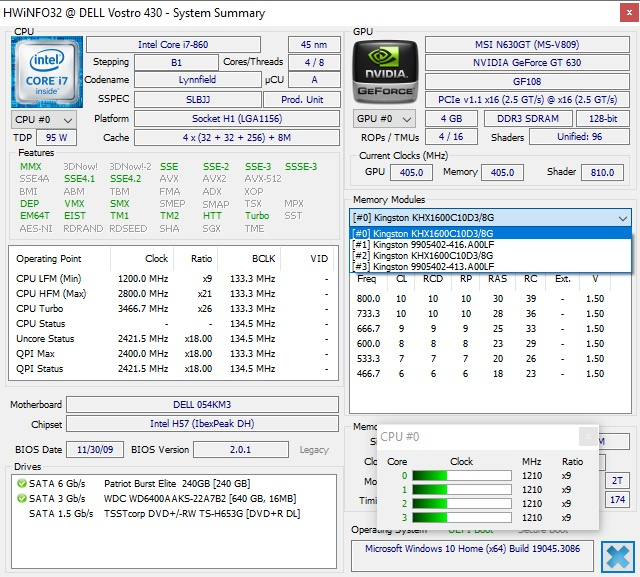Screen dimensions: 640x577
Task: Select module #0 Kingston KHX1600C10D3/8G in list
Action: pyautogui.click(x=491, y=233)
